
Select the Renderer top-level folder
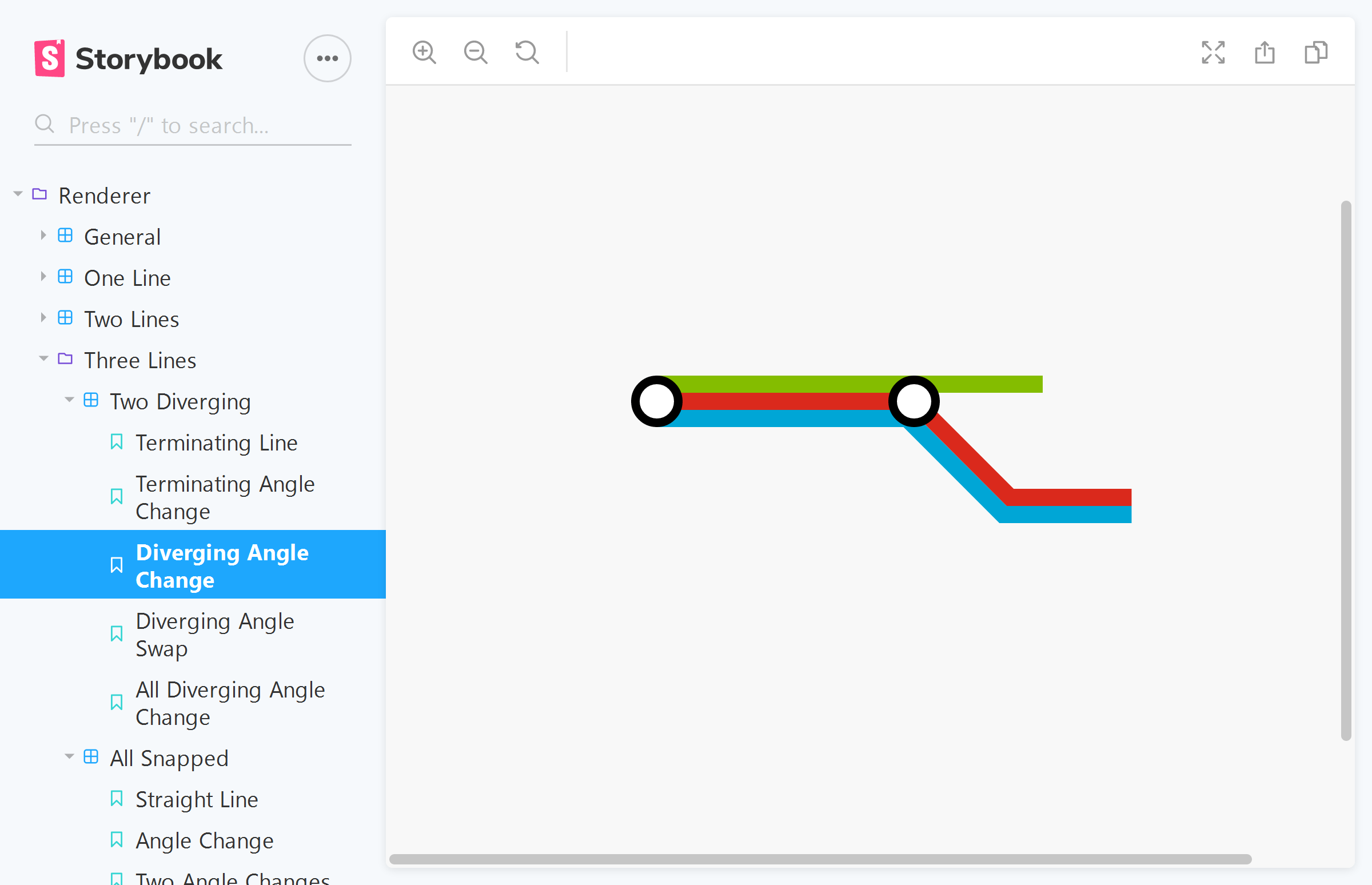click(x=102, y=195)
